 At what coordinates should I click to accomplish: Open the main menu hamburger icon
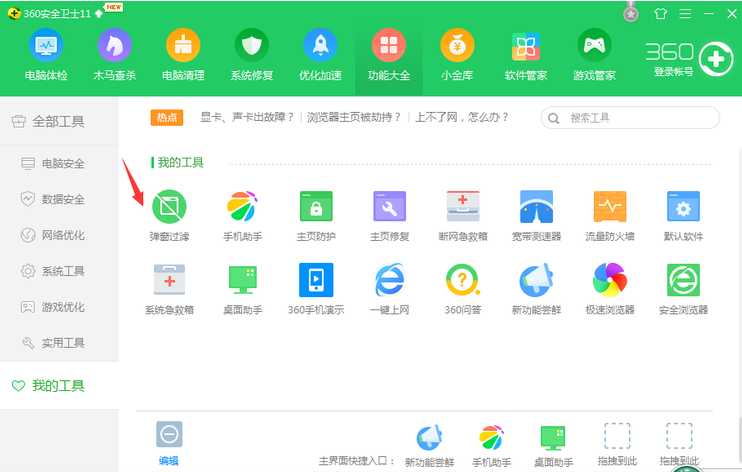click(685, 14)
